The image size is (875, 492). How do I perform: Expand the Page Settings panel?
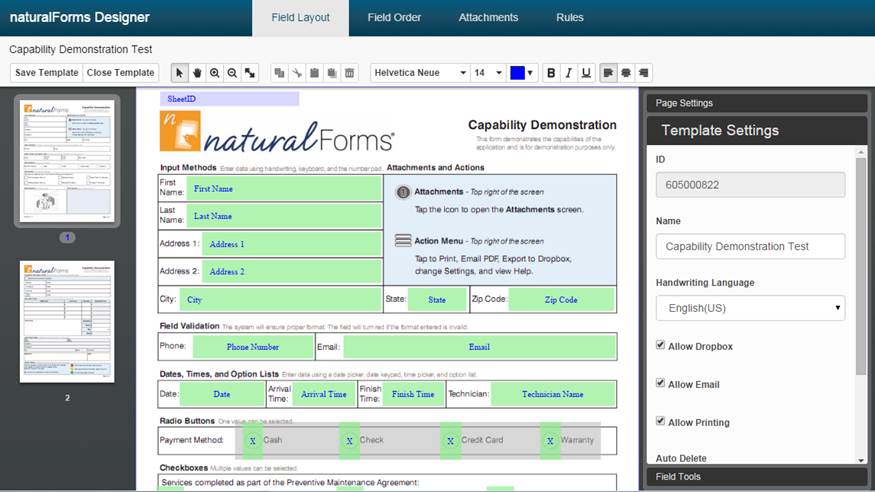[756, 103]
